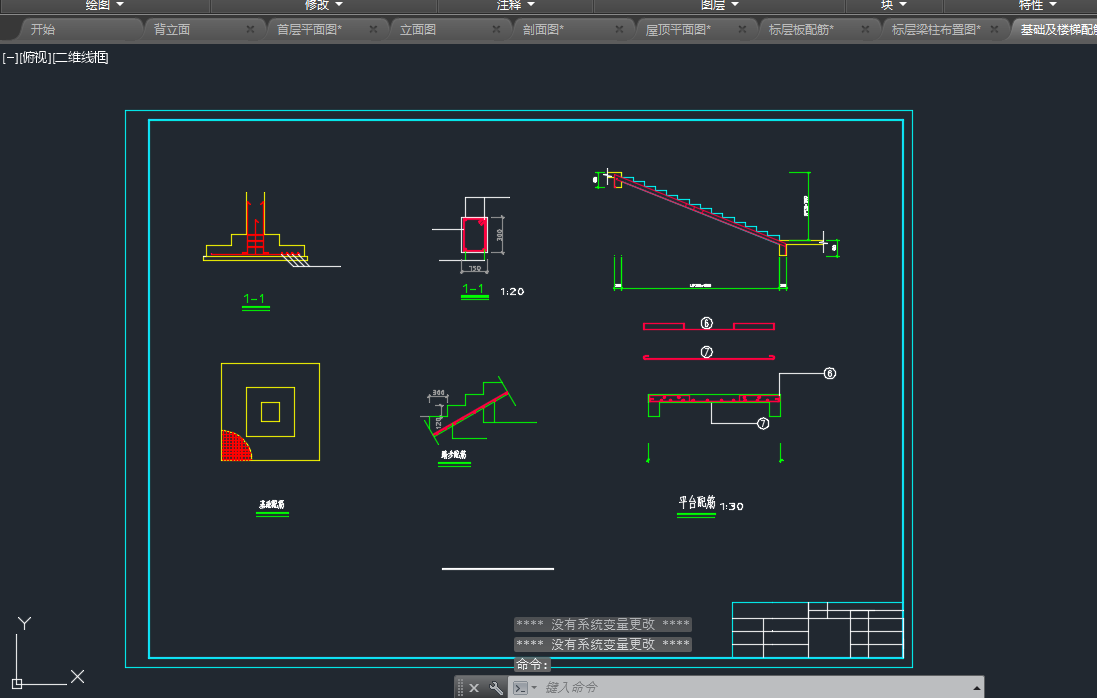This screenshot has height=698, width=1097.
Task: Open command line customize wrench
Action: coord(496,688)
